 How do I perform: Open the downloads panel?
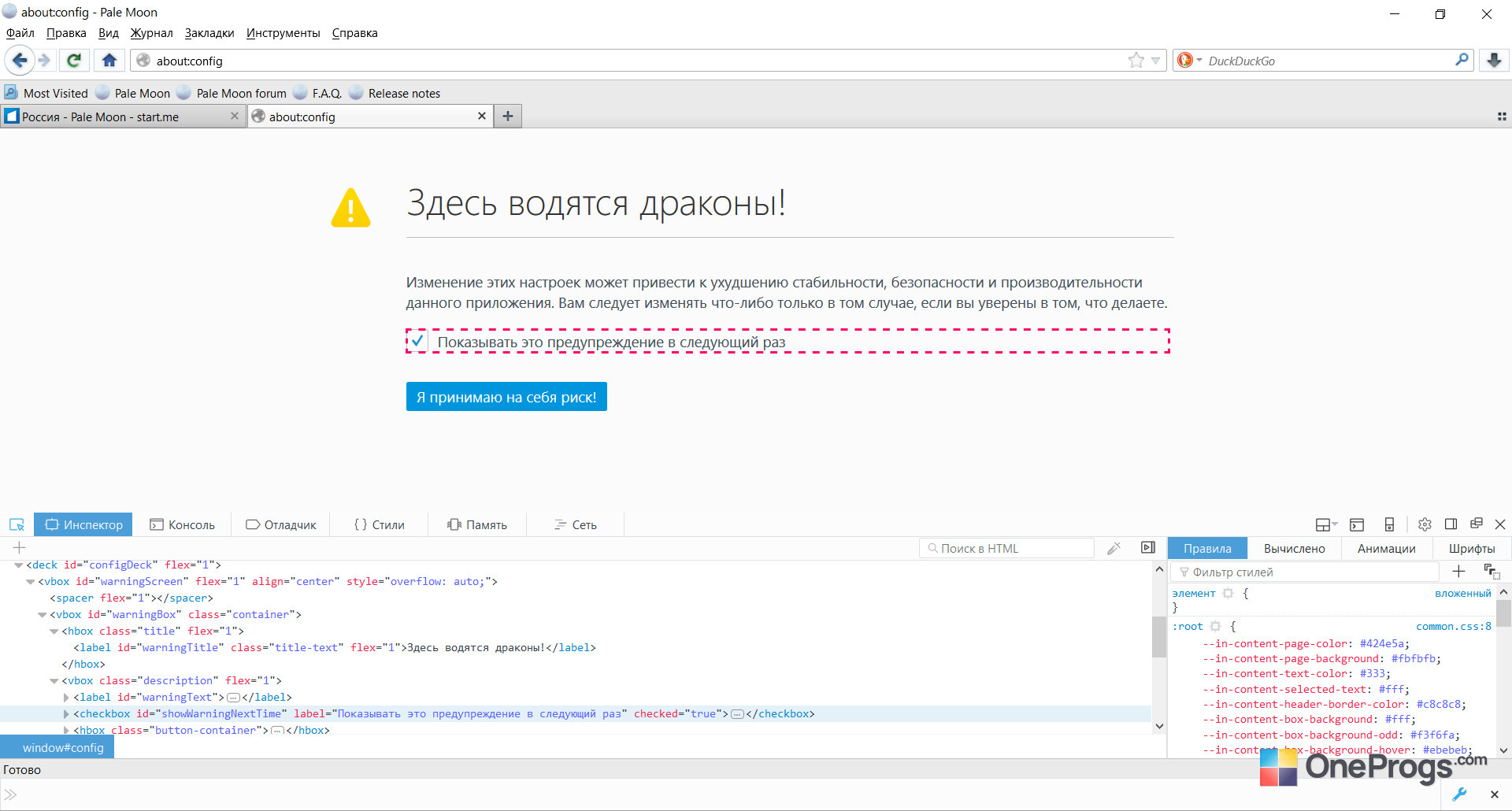1494,61
